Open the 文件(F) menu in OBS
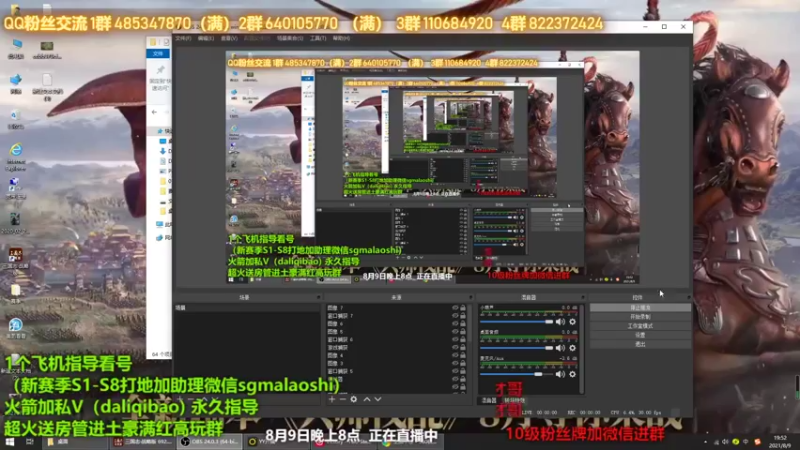This screenshot has width=800, height=450. (184, 38)
